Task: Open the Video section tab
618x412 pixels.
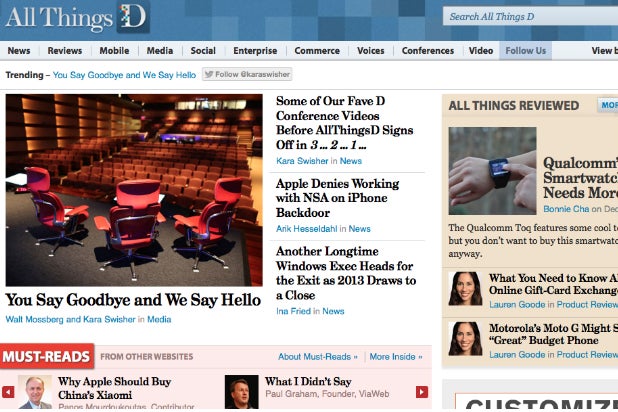Action: (x=481, y=51)
